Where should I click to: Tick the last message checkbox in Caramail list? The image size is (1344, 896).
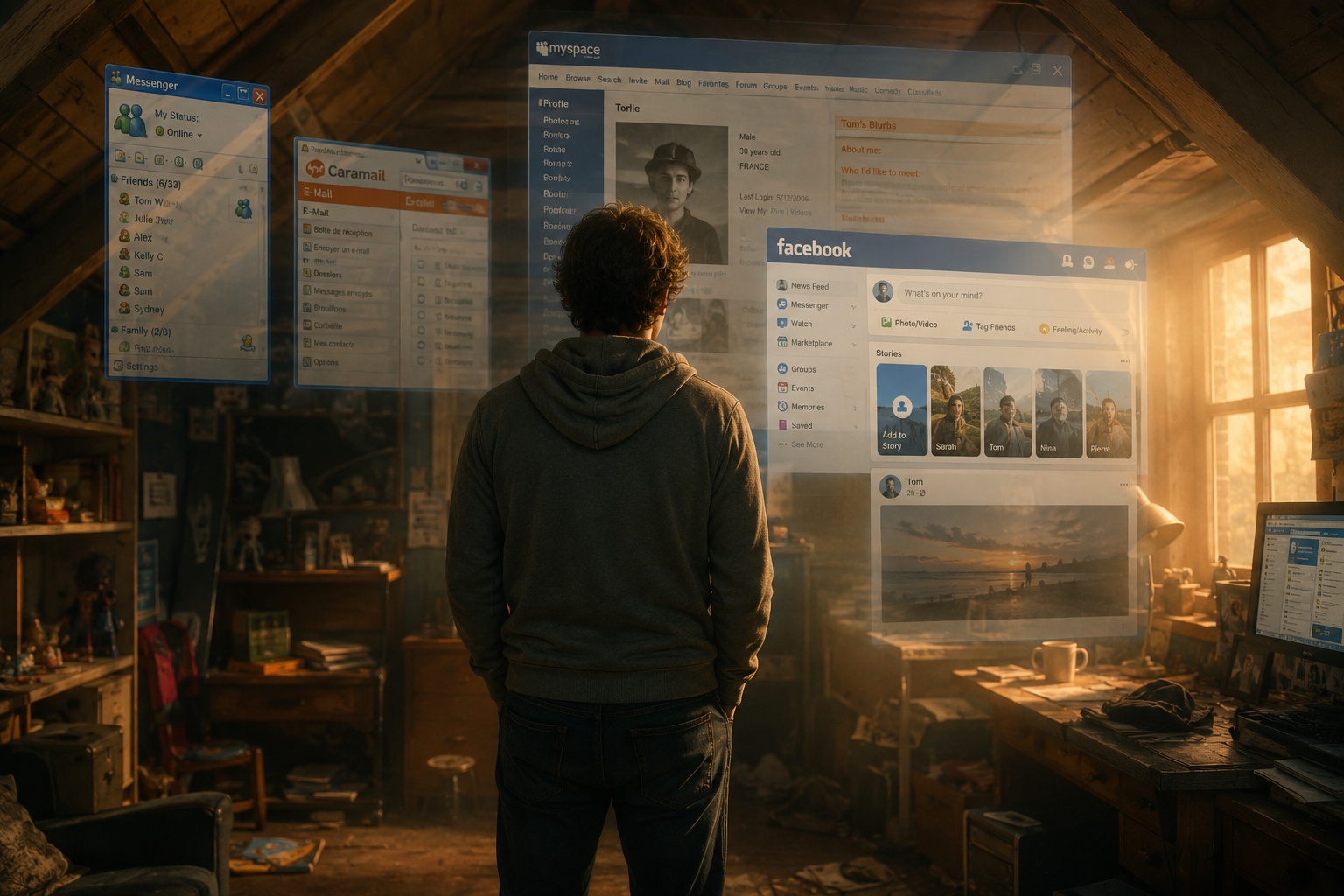coord(421,360)
